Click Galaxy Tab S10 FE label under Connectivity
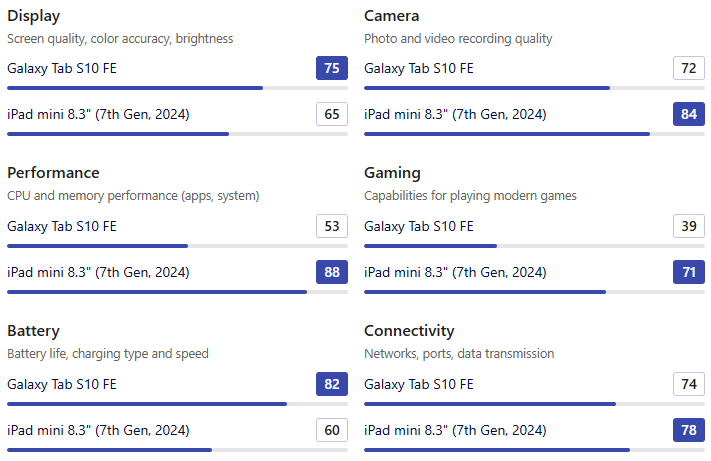The height and width of the screenshot is (461, 711). (x=419, y=384)
